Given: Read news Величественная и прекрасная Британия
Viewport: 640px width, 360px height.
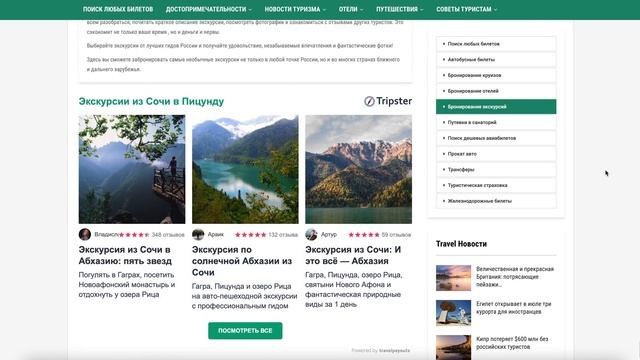Looking at the screenshot, I should click(x=515, y=277).
